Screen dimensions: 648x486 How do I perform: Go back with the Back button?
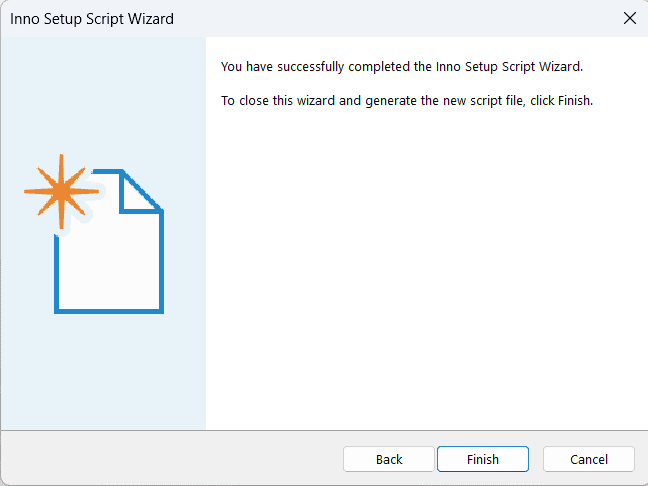tap(389, 459)
